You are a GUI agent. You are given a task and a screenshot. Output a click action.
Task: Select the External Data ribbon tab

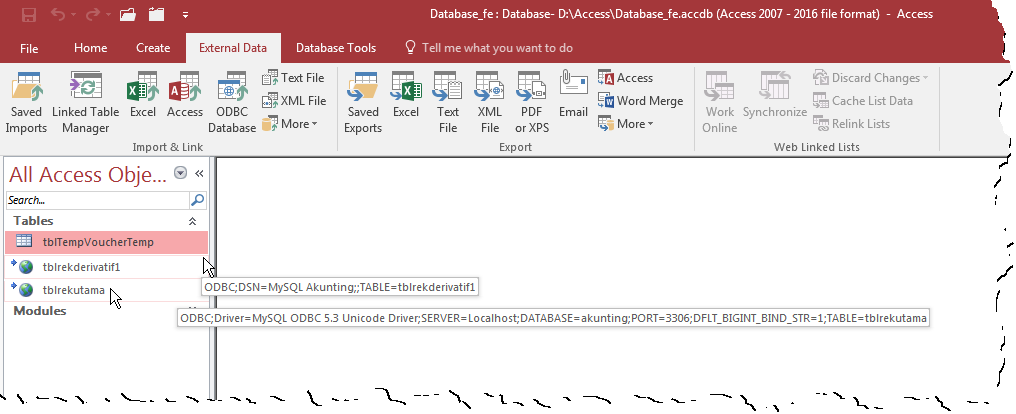point(233,48)
